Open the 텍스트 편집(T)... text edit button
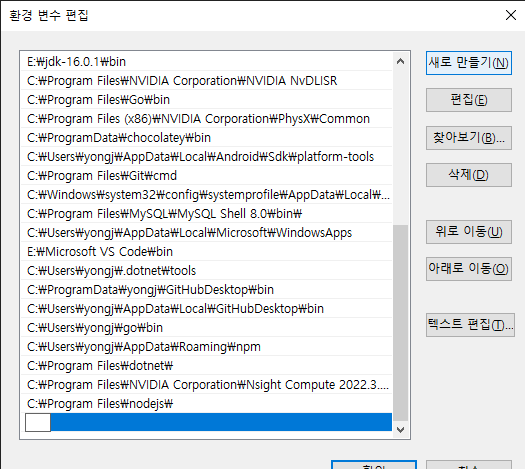This screenshot has width=525, height=469. click(470, 325)
